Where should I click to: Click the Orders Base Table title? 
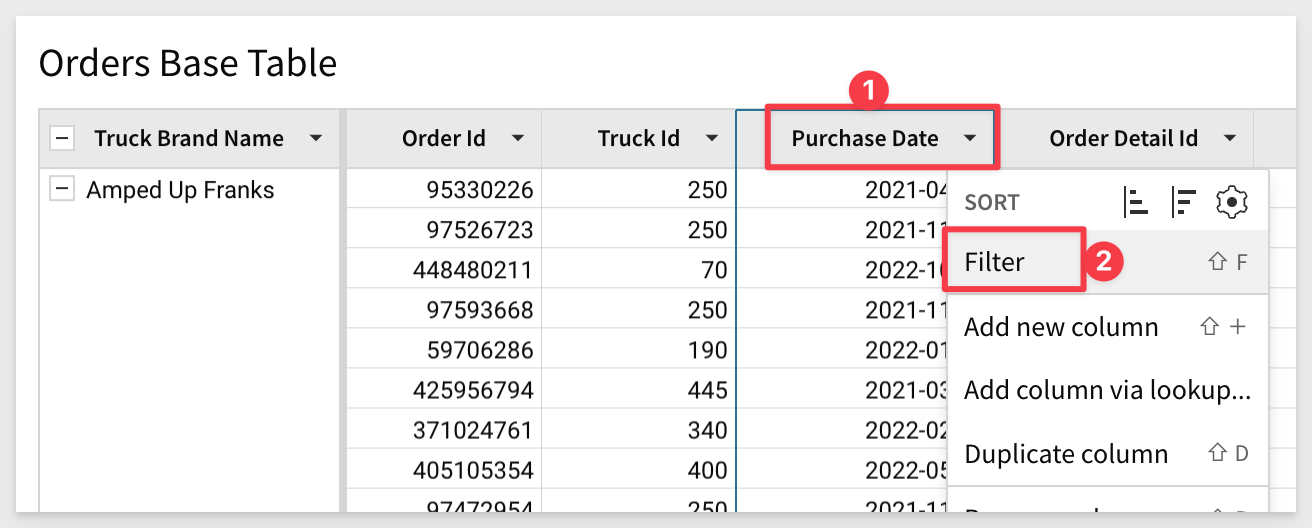(188, 64)
